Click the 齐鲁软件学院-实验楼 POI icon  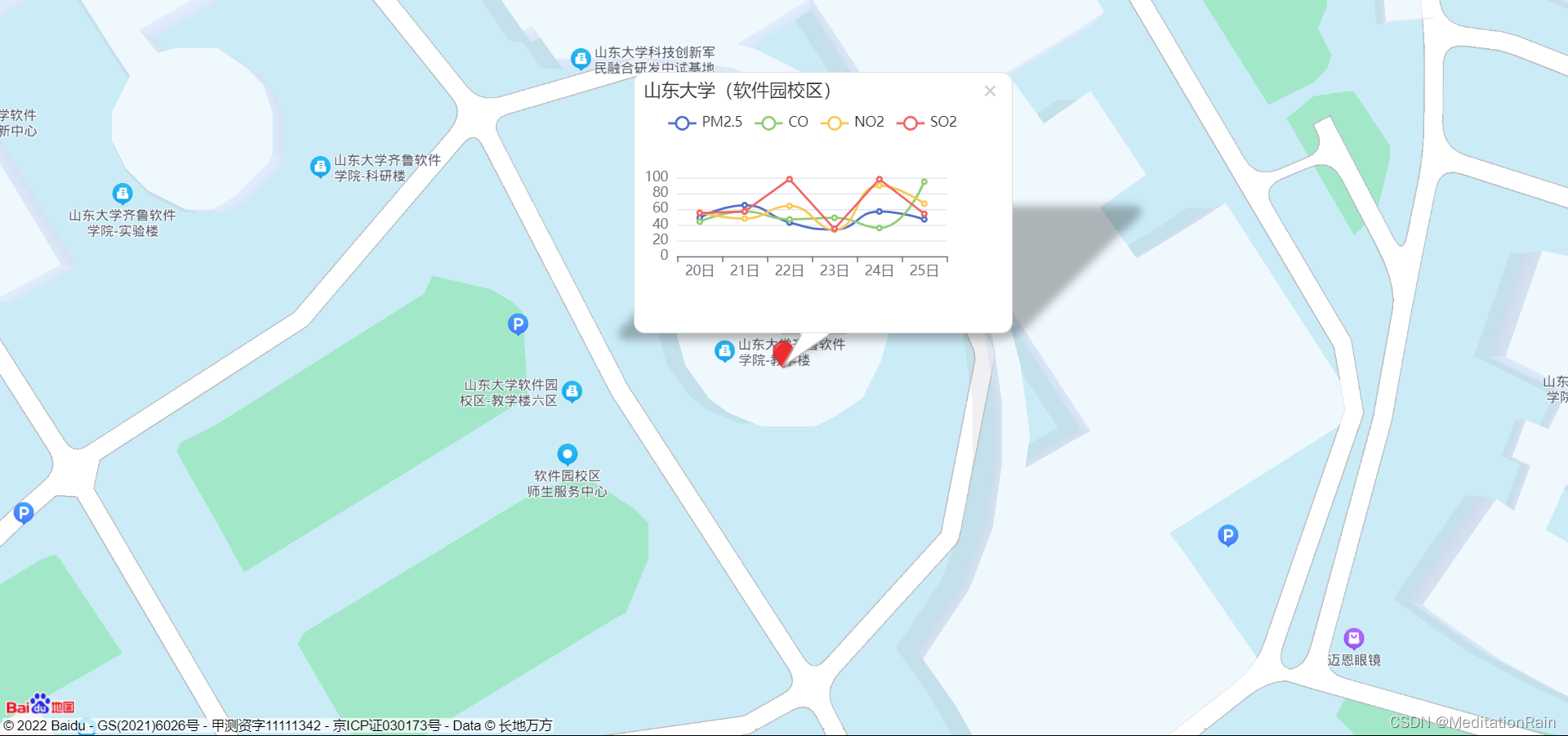click(x=122, y=194)
